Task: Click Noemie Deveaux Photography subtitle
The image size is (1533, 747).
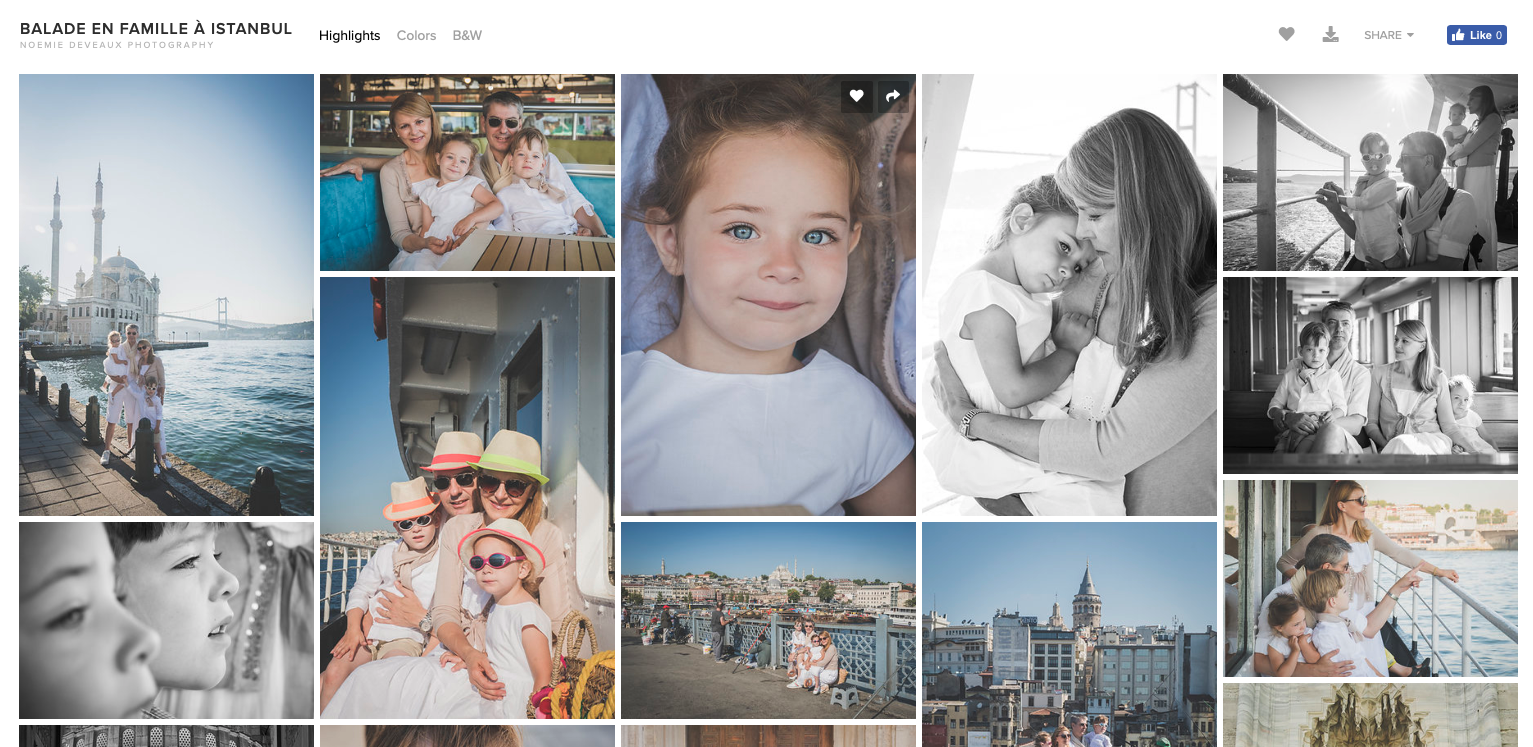Action: pyautogui.click(x=117, y=45)
